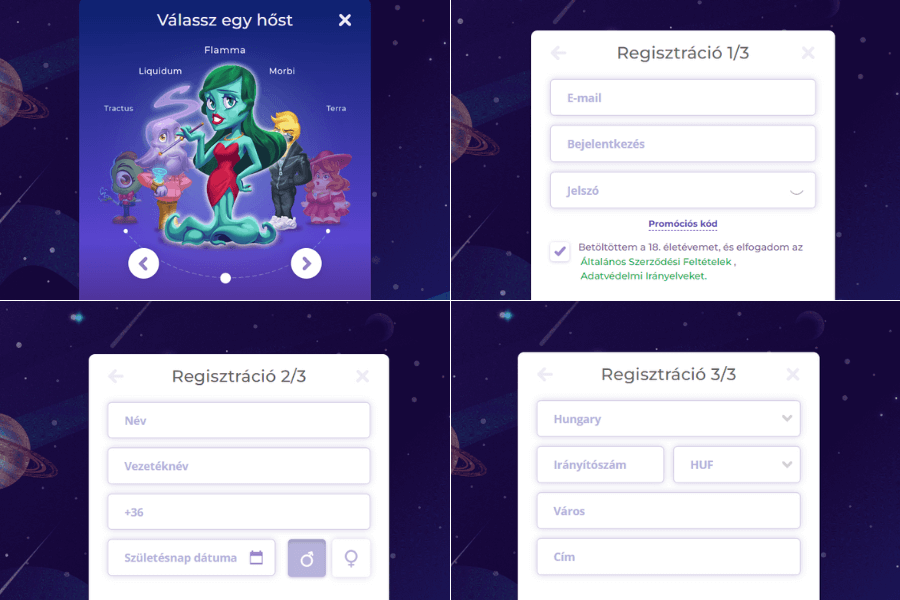This screenshot has width=900, height=600.
Task: Toggle the 18 years age confirmation checkbox
Action: click(560, 251)
